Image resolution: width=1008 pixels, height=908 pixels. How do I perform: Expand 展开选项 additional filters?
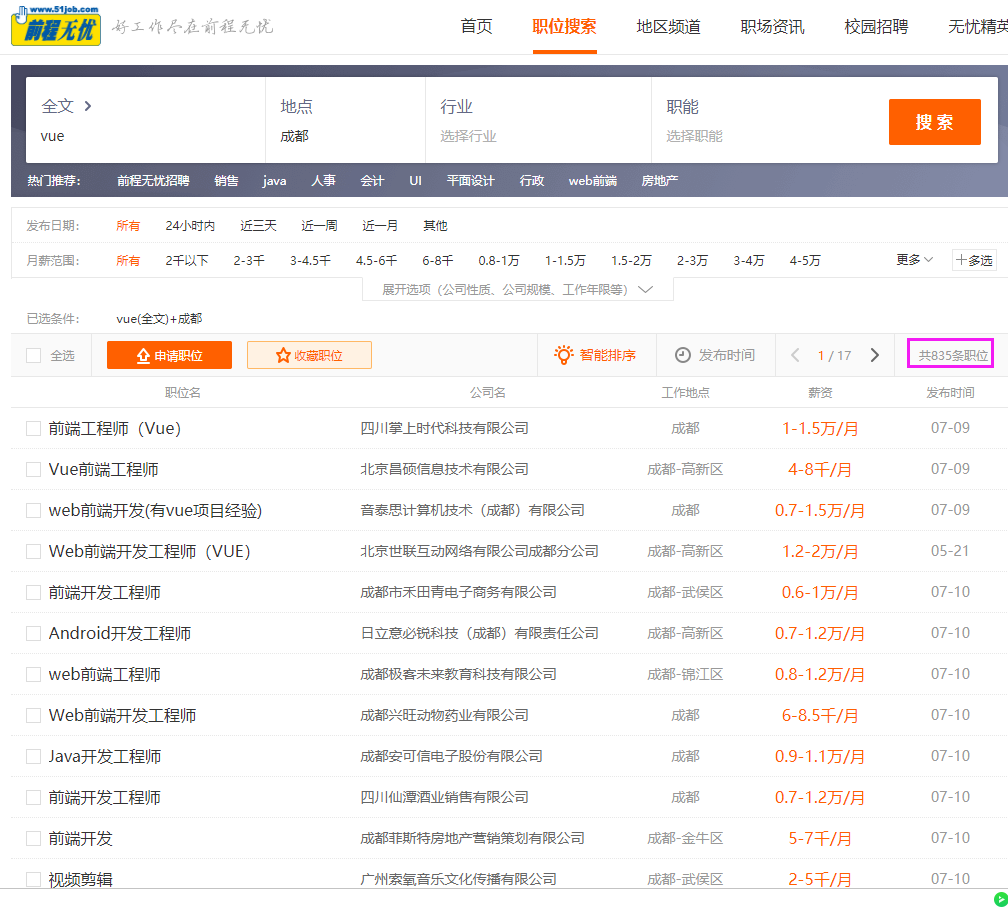518,289
